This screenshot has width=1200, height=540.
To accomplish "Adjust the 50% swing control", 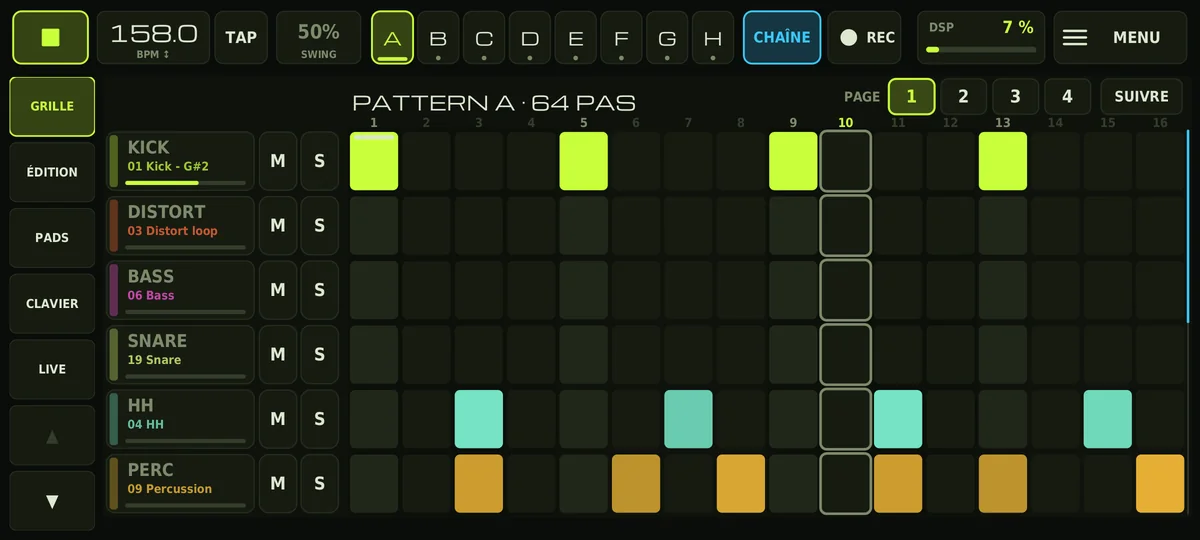I will pos(319,37).
